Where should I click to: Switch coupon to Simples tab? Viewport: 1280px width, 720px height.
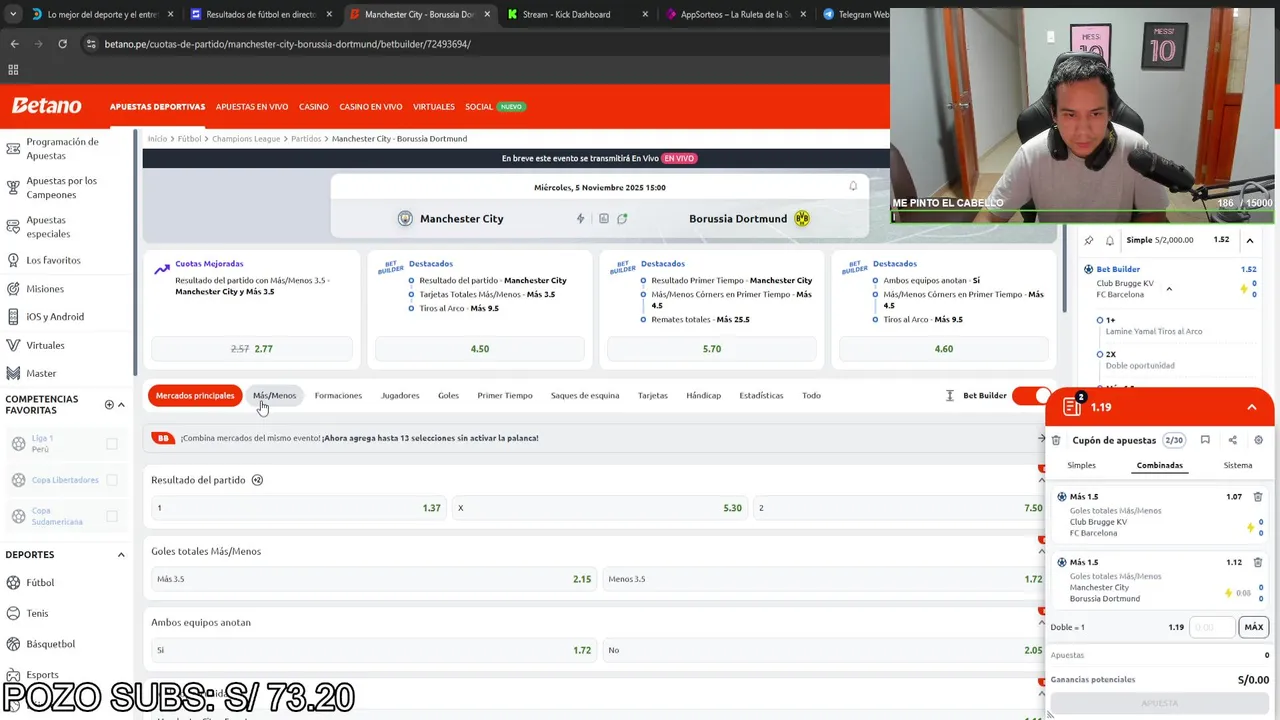point(1081,465)
